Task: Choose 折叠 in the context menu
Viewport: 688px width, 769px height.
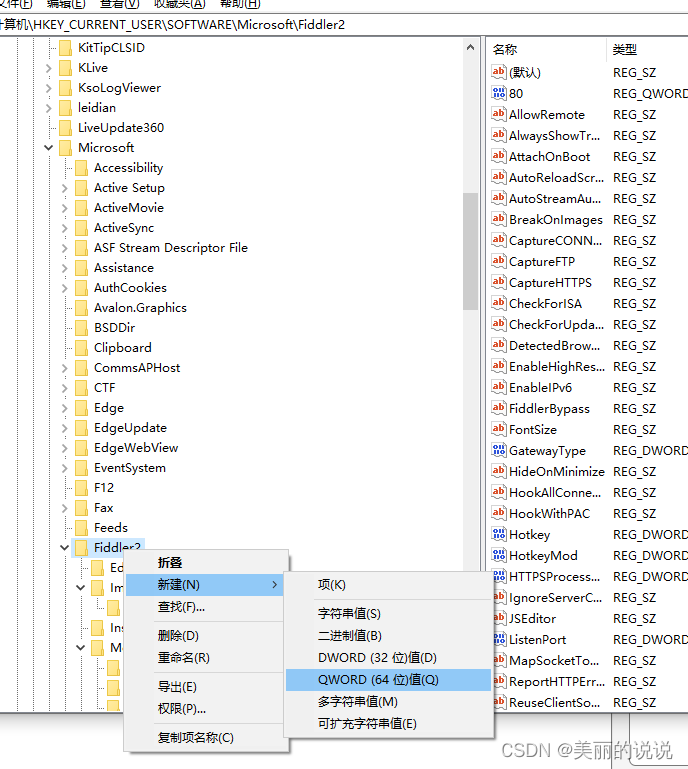Action: coord(204,563)
